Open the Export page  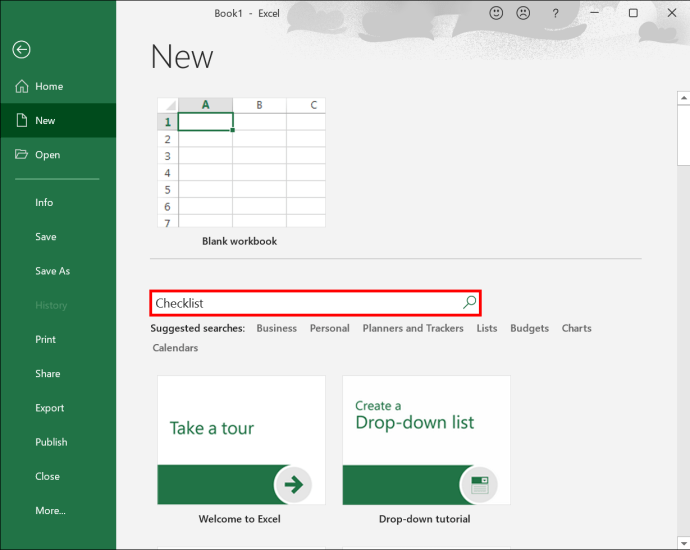[58, 408]
